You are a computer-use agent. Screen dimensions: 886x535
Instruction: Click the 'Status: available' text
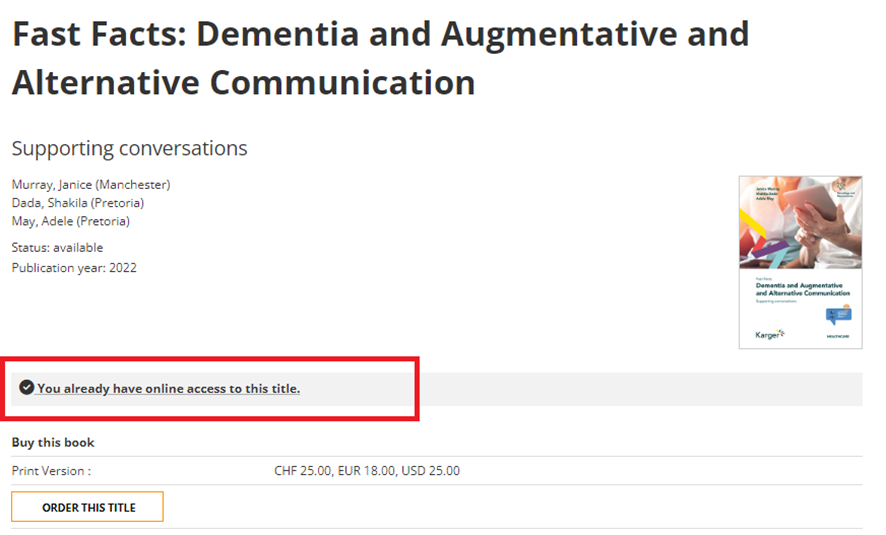(x=58, y=247)
